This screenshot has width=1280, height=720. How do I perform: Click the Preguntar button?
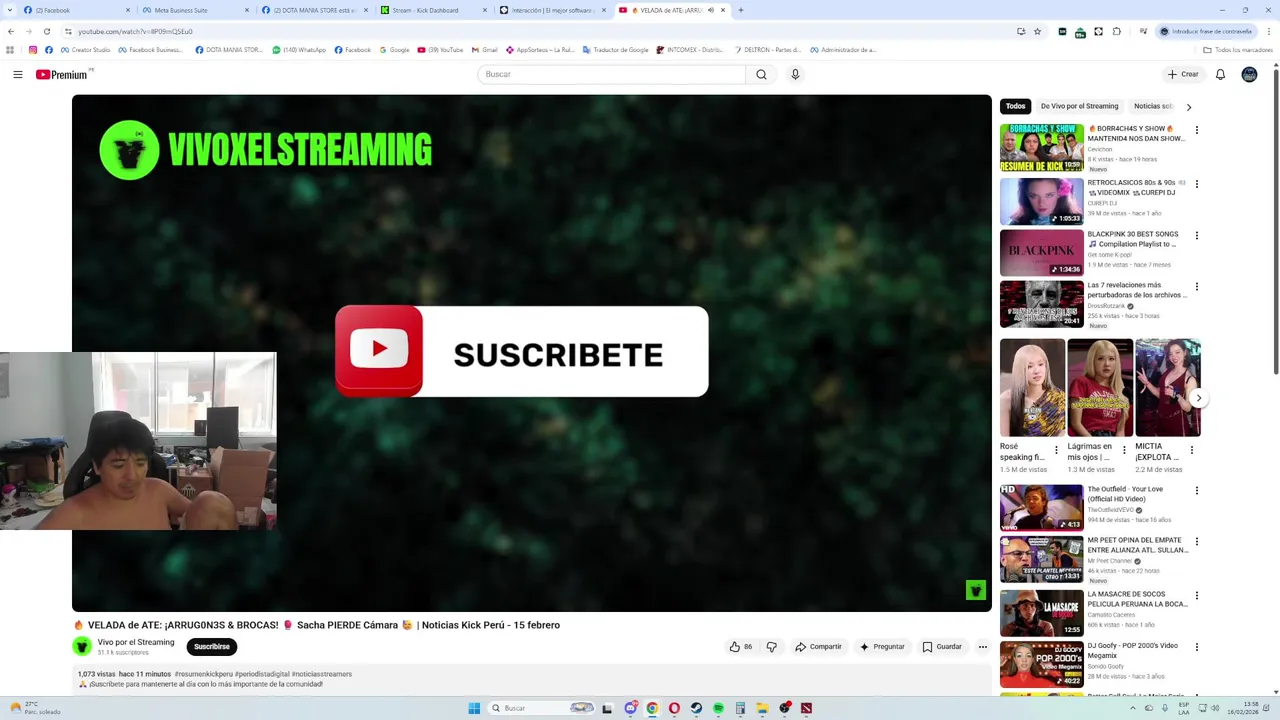click(881, 647)
